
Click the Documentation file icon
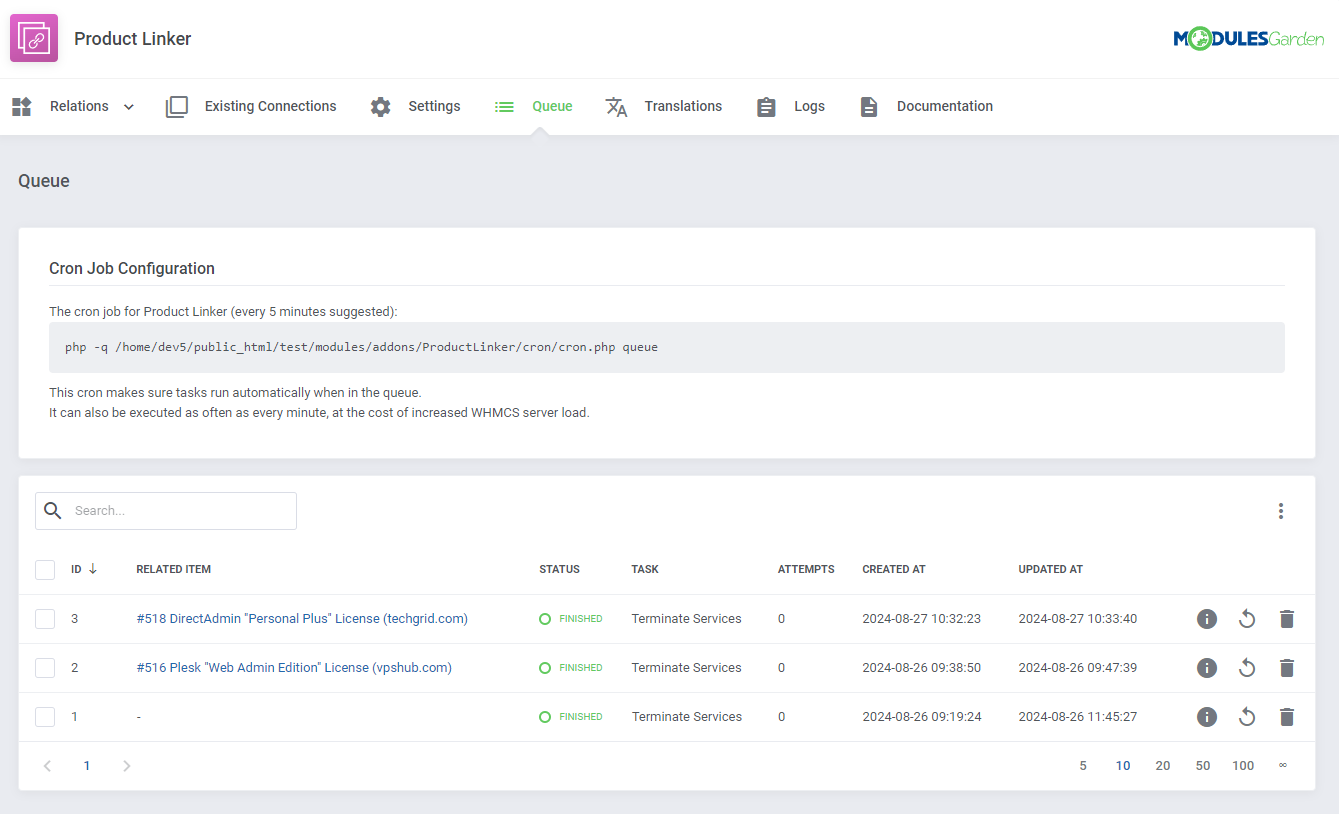point(869,107)
